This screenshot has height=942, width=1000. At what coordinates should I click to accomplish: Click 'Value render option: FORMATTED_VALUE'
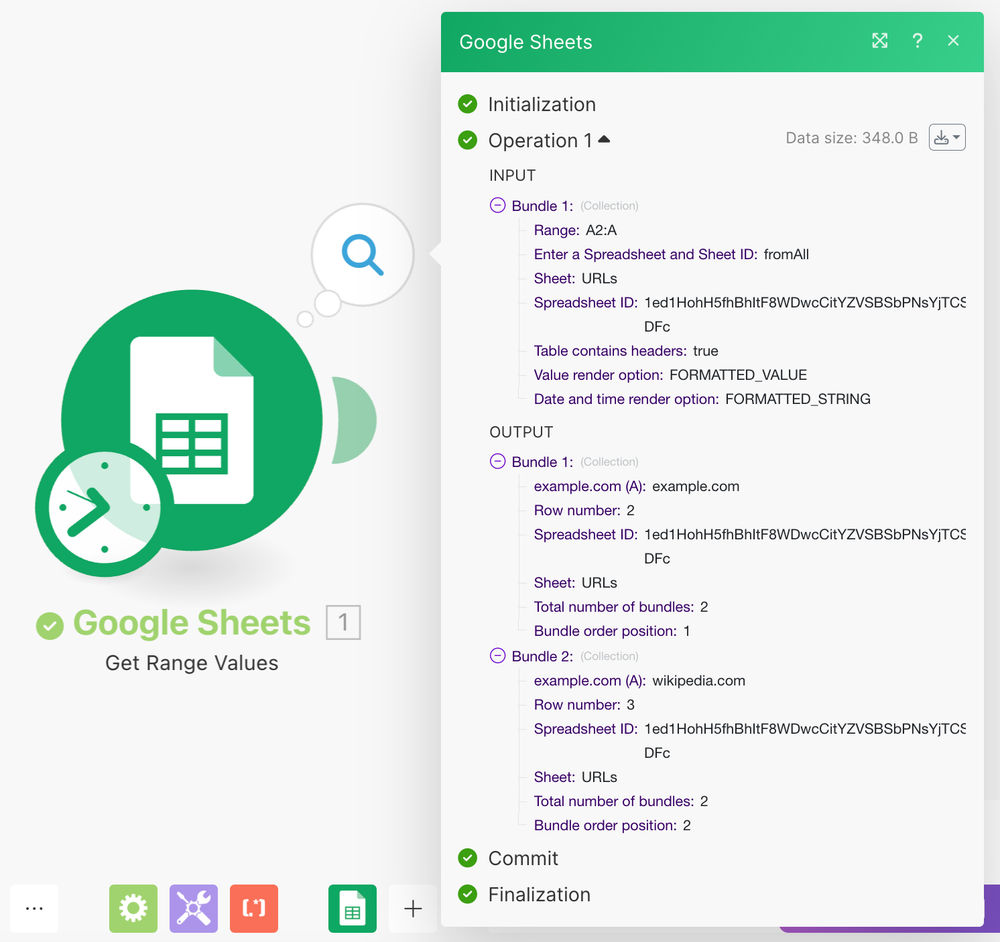pos(670,375)
